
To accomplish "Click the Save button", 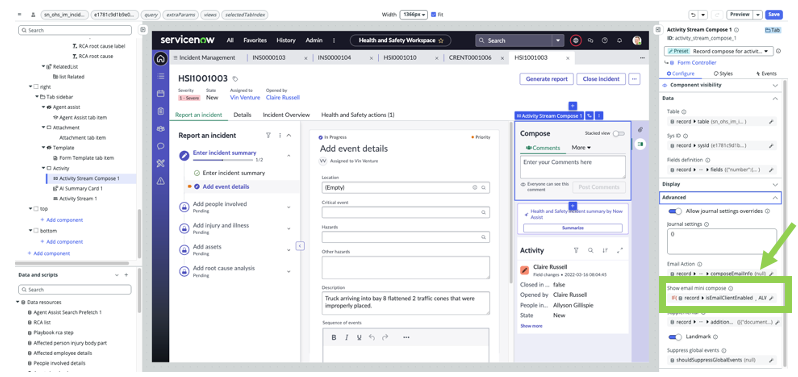I will coord(773,15).
